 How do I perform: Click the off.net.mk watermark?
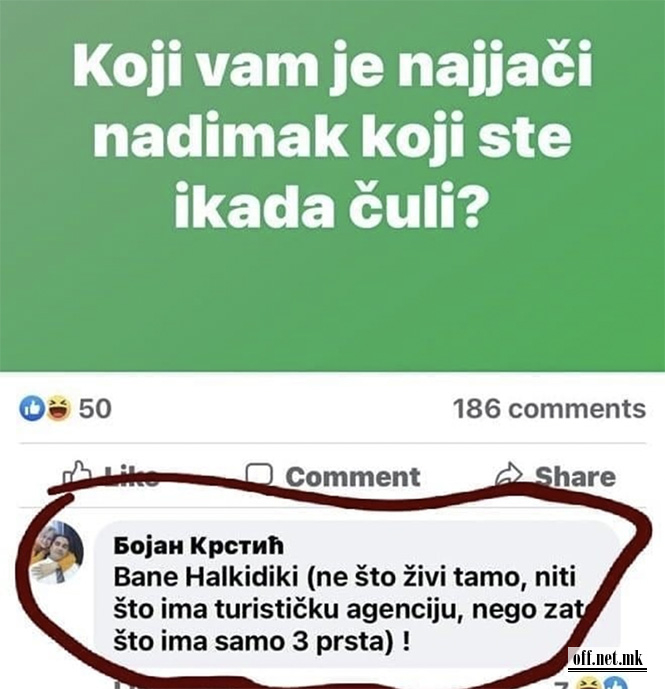pyautogui.click(x=607, y=661)
